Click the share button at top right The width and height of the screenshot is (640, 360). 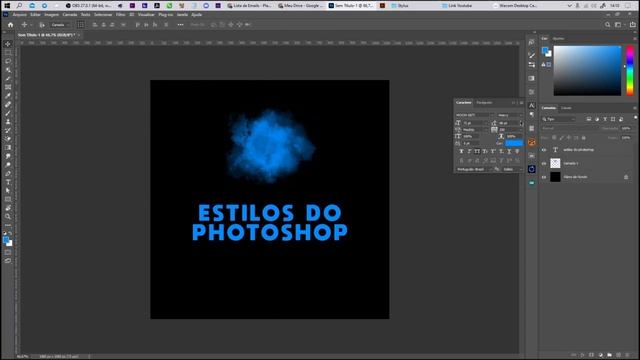[633, 25]
